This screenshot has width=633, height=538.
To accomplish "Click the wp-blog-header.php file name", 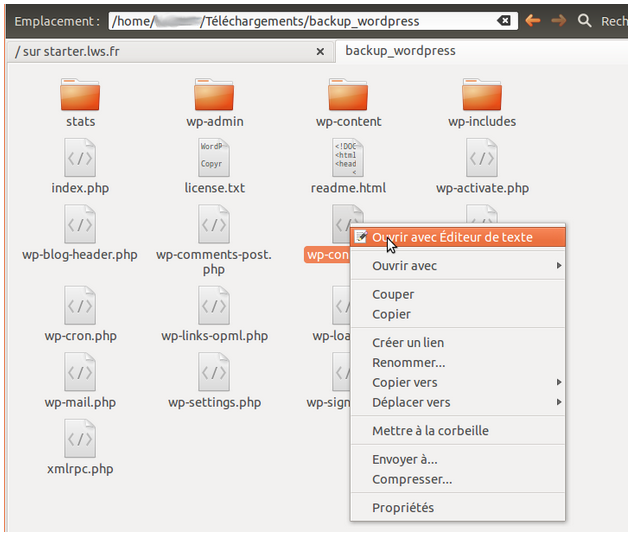I will pos(80,255).
